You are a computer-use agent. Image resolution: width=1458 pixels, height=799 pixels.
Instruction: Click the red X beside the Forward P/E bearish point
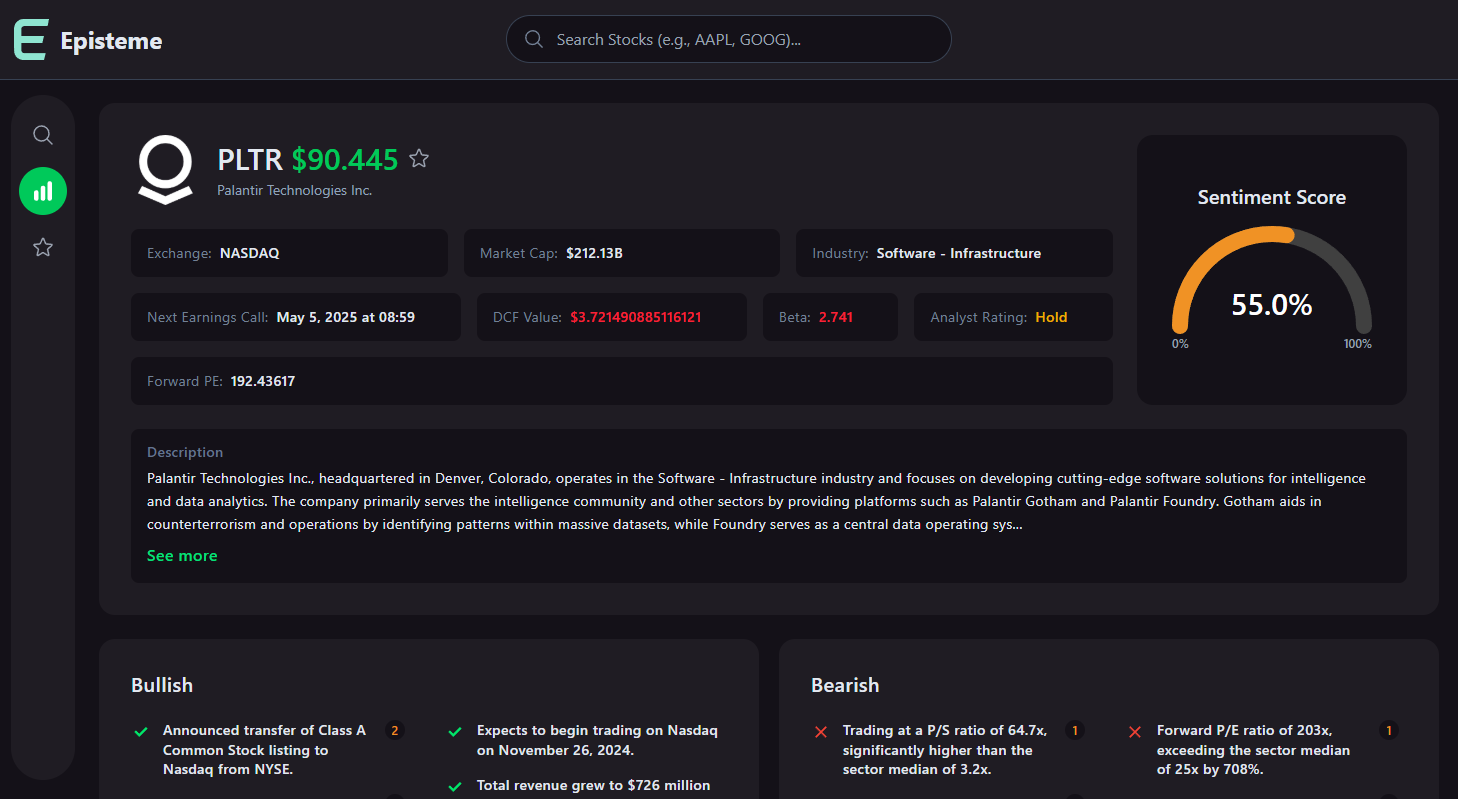tap(1134, 731)
